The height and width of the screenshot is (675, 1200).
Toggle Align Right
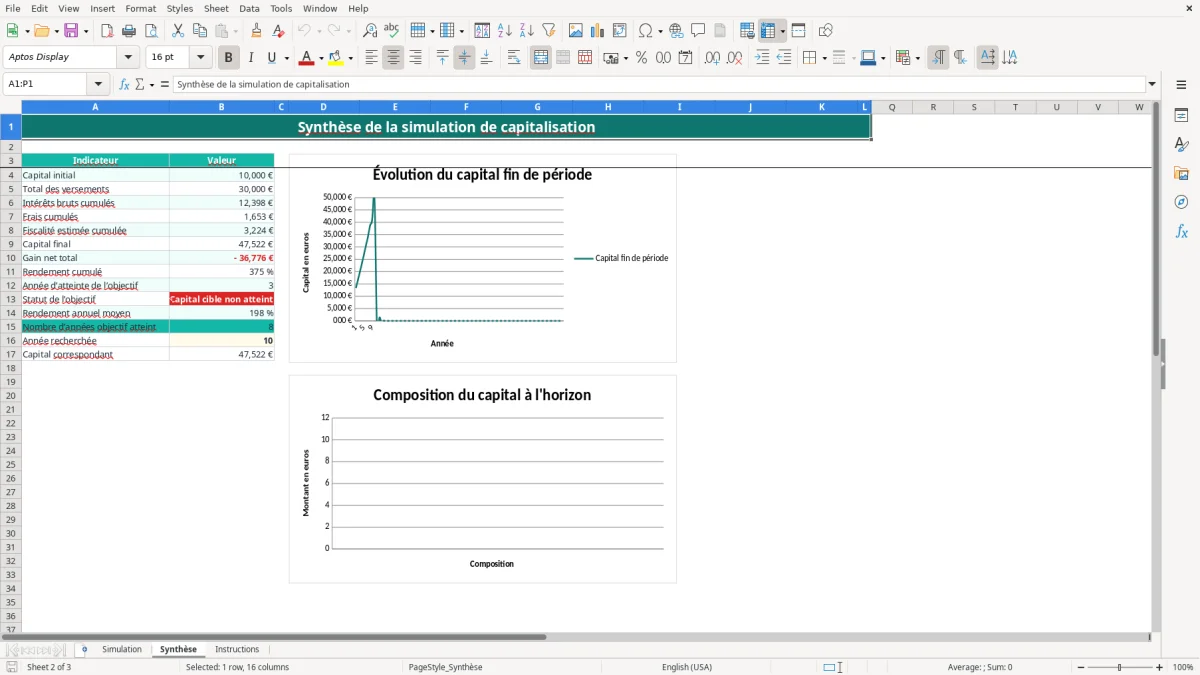pos(415,58)
